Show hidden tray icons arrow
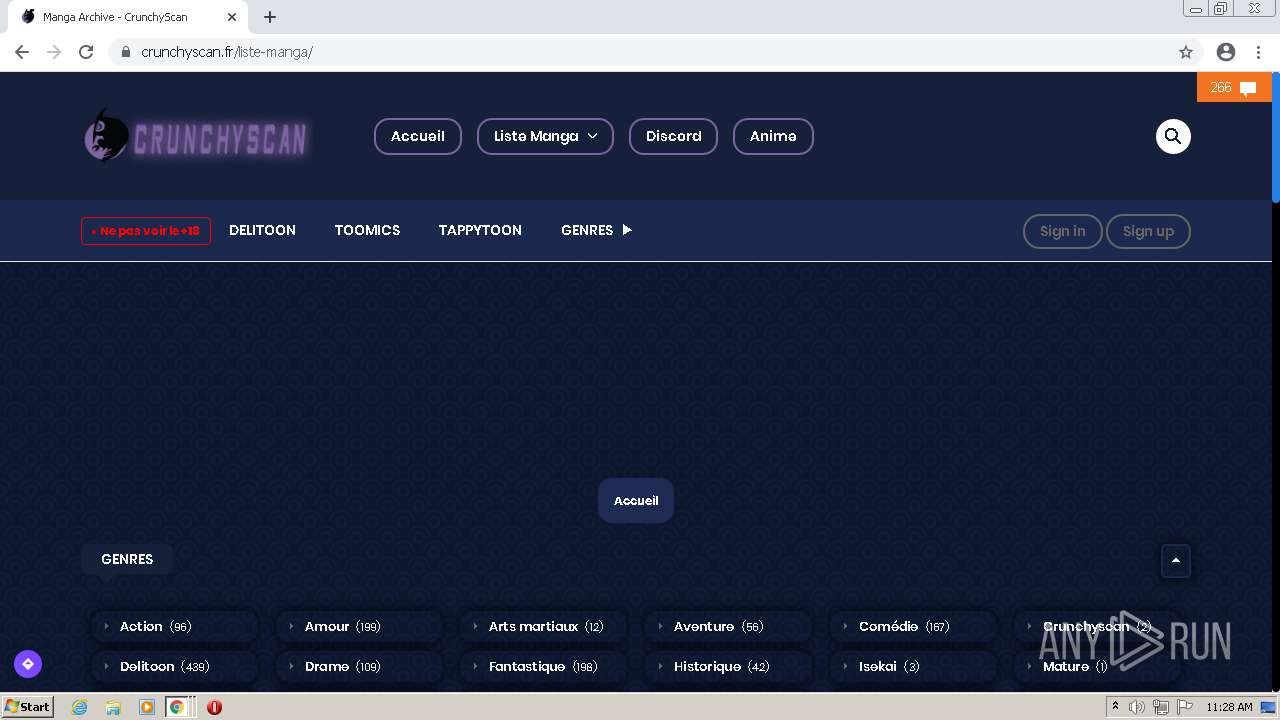The image size is (1280, 720). [x=1115, y=707]
